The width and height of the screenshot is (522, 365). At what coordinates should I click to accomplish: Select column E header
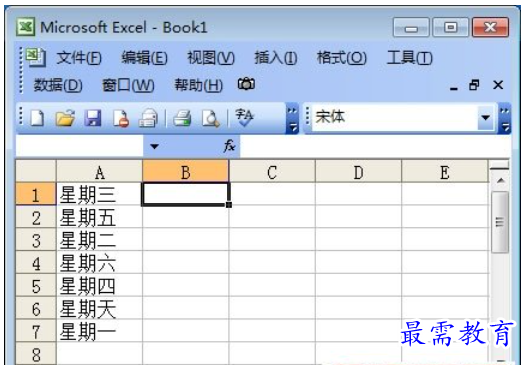tap(445, 172)
